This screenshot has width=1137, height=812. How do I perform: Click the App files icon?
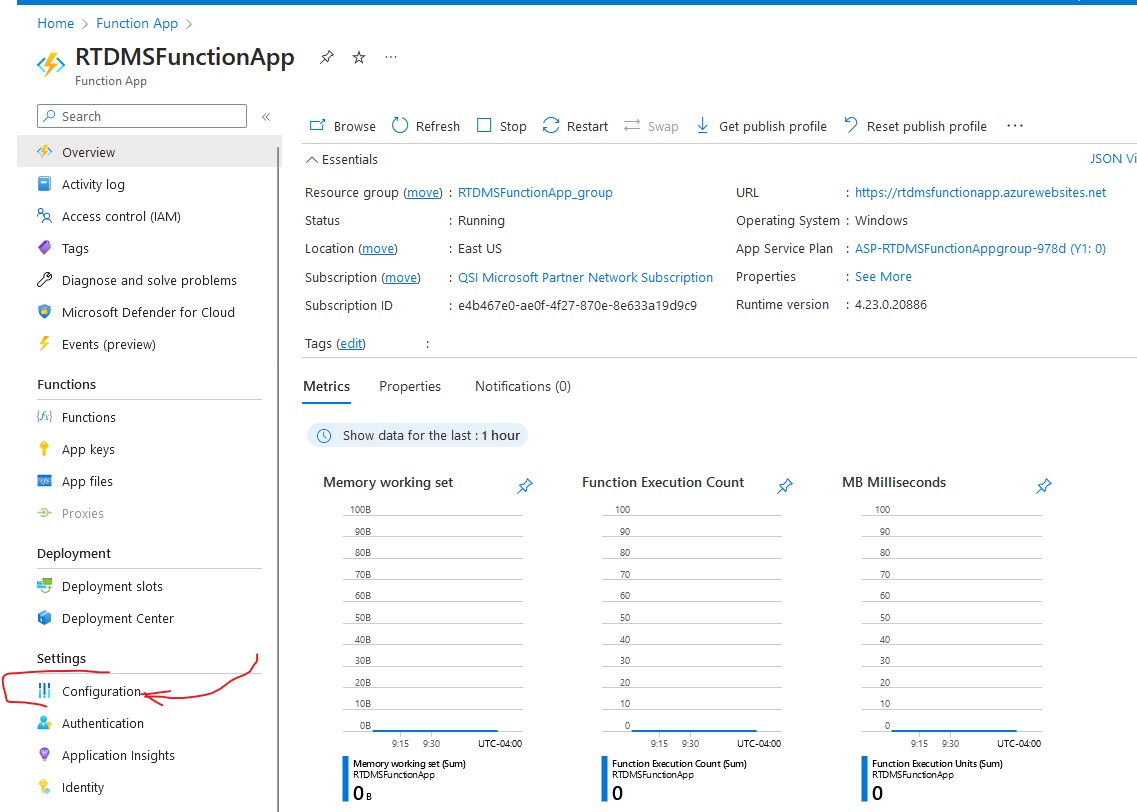[x=44, y=481]
